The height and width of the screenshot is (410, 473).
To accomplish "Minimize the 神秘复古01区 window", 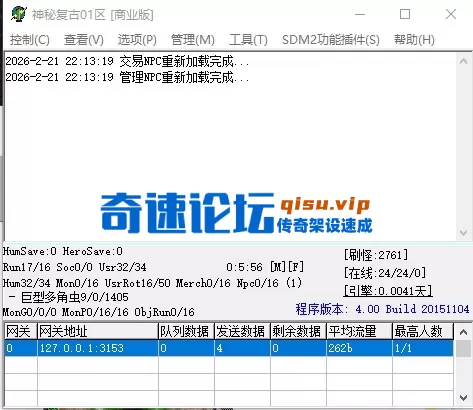I will [x=360, y=14].
